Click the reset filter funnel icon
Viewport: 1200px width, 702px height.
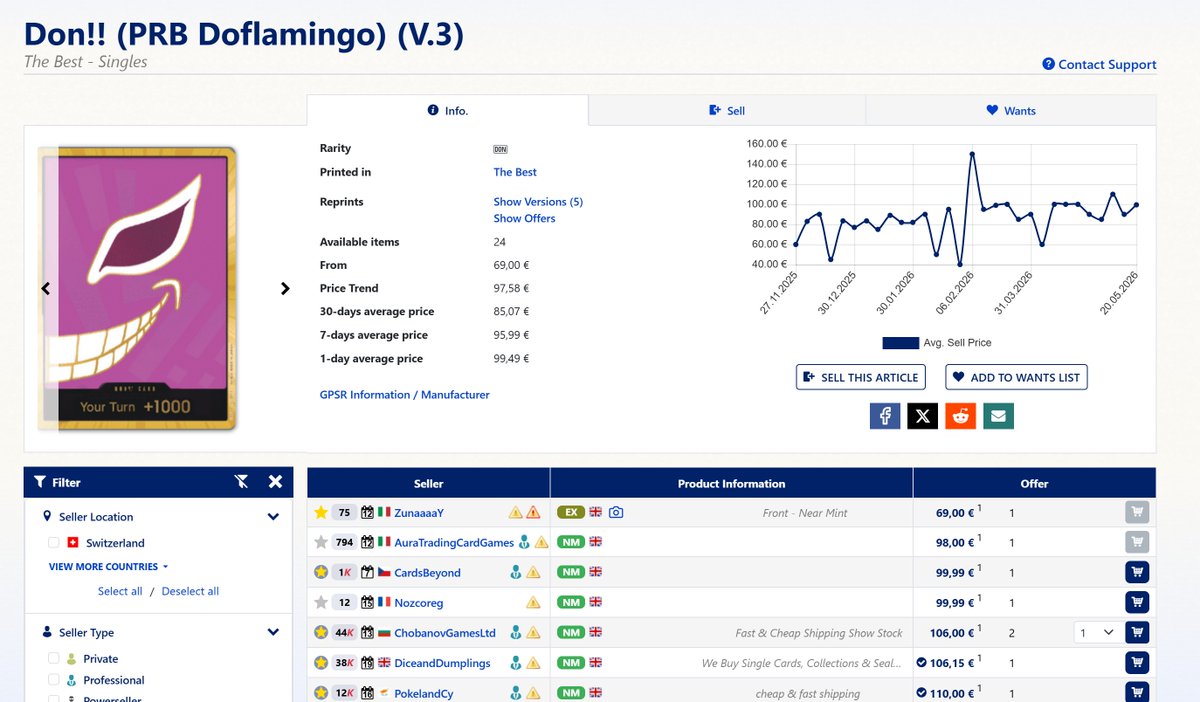tap(241, 482)
